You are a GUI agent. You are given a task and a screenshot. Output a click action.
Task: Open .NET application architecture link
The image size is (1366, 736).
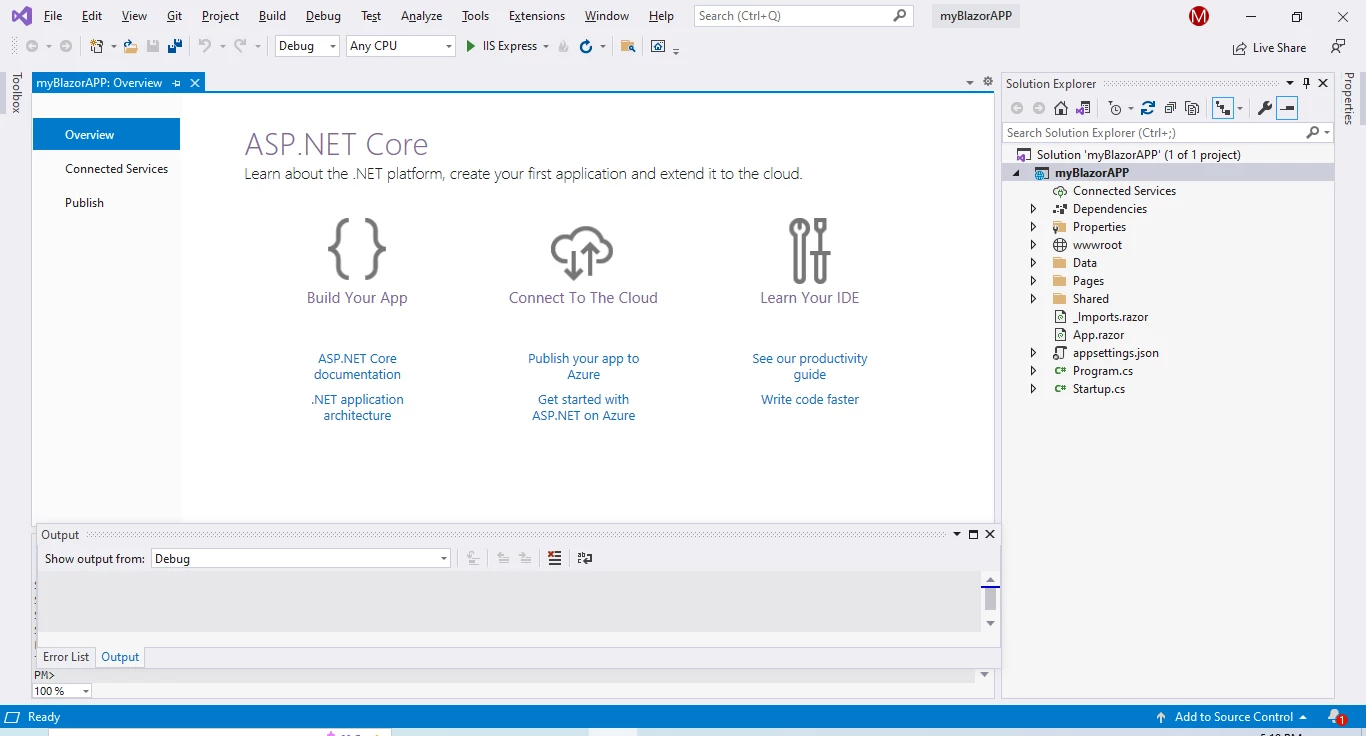coord(357,407)
